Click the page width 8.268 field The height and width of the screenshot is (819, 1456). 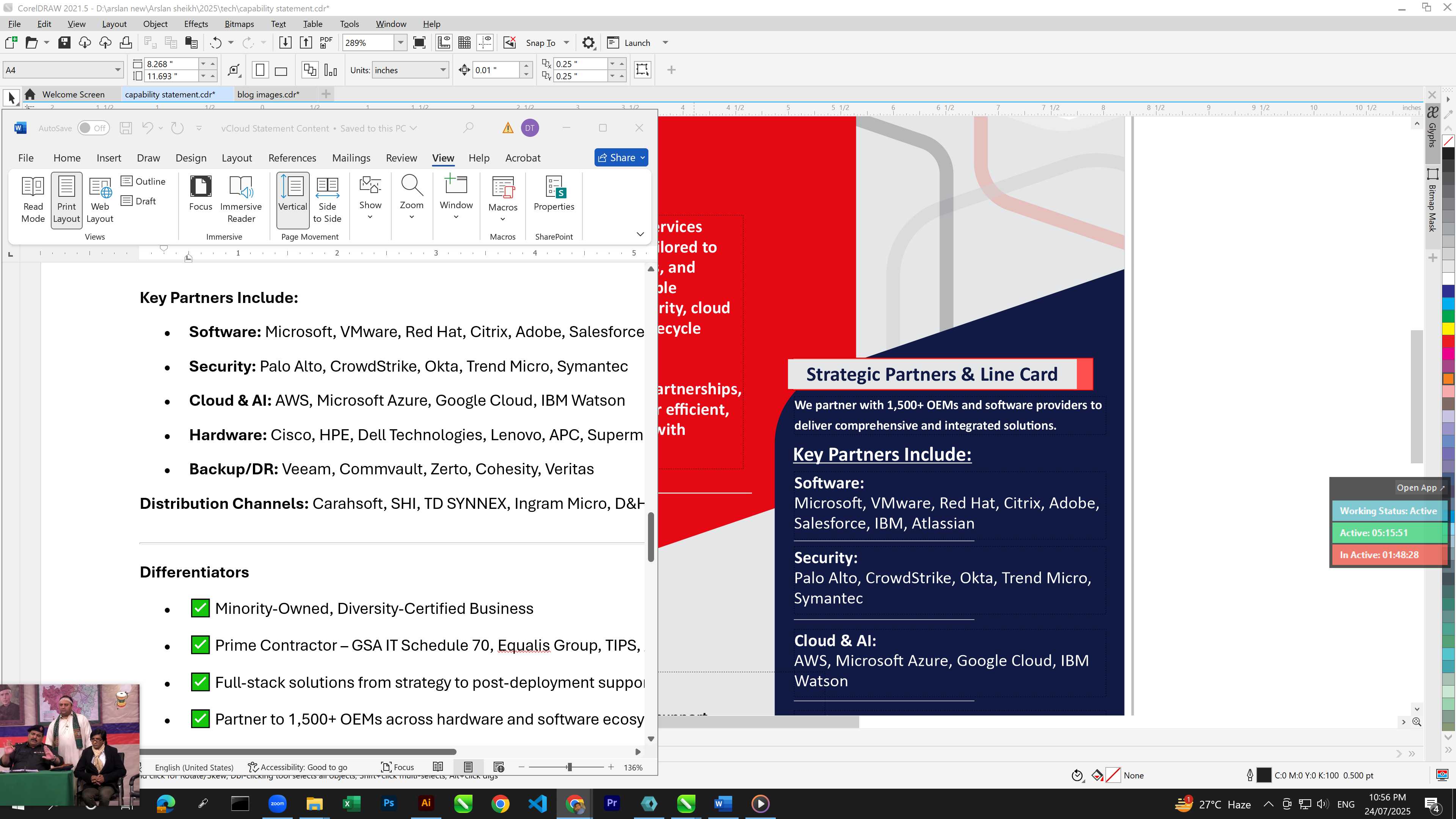(171, 64)
